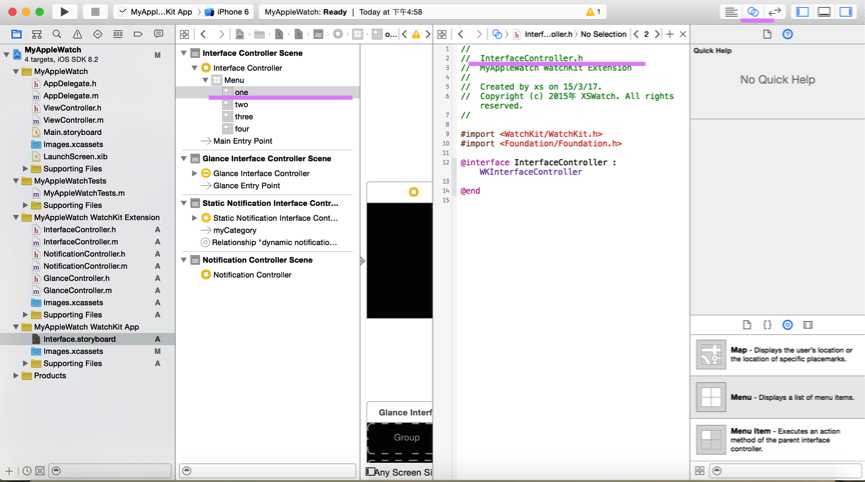Select InterfaceController.m file
Screen dimensions: 865x482
click(x=81, y=242)
